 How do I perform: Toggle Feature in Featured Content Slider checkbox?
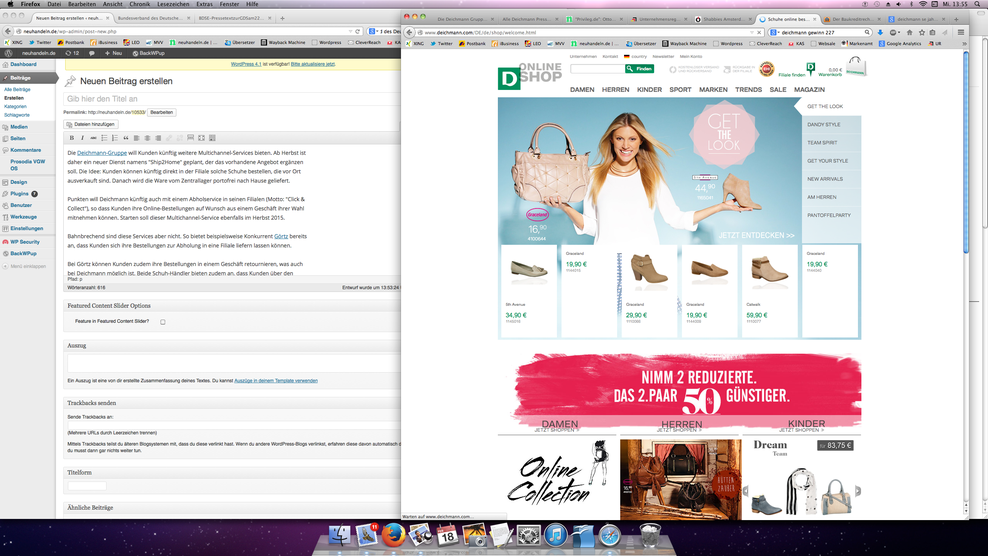click(163, 322)
